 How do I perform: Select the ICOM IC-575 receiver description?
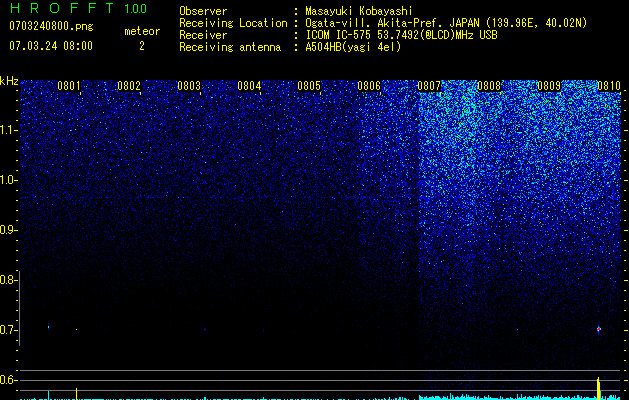click(x=401, y=35)
